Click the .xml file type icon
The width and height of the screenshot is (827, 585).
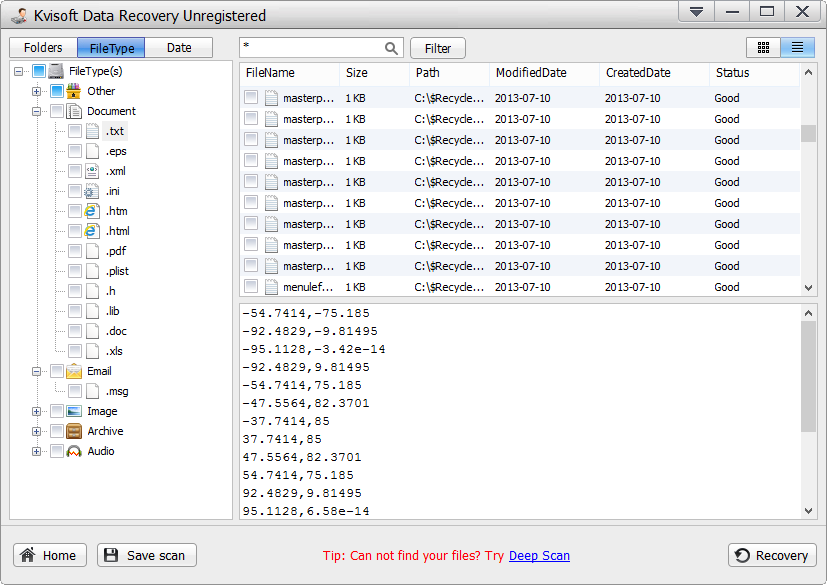92,171
